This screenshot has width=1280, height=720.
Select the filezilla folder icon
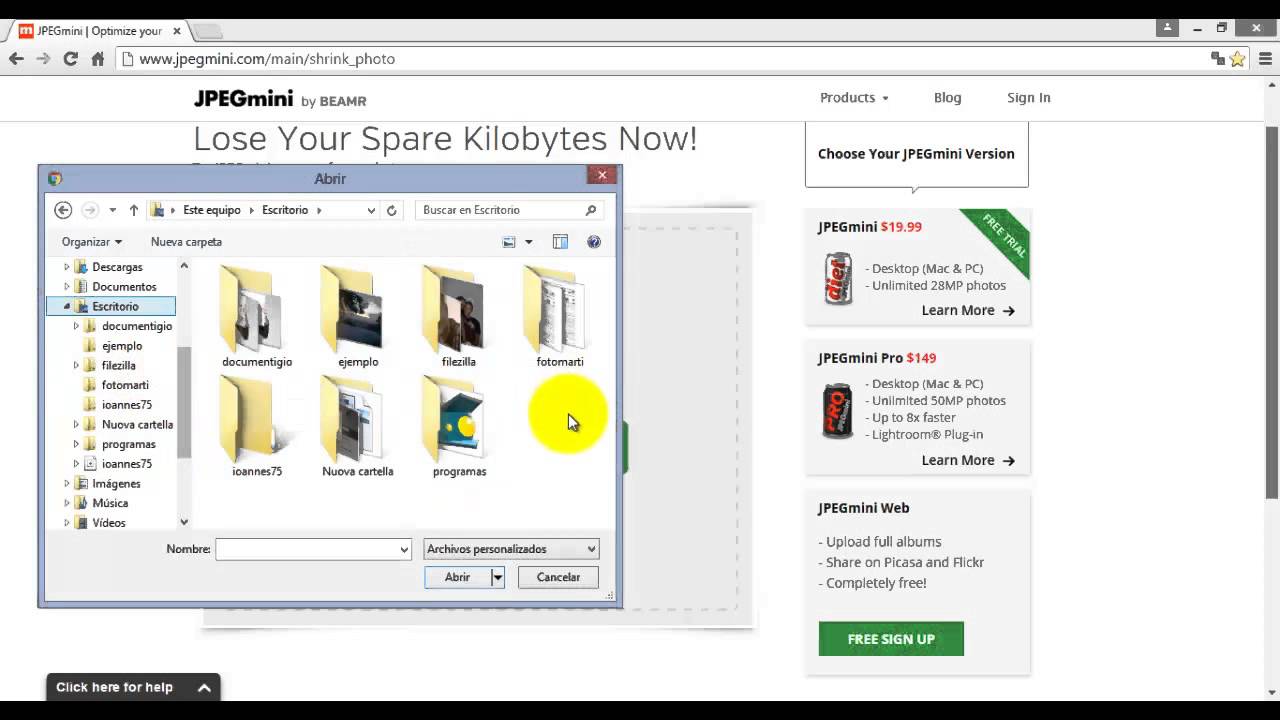coord(459,308)
